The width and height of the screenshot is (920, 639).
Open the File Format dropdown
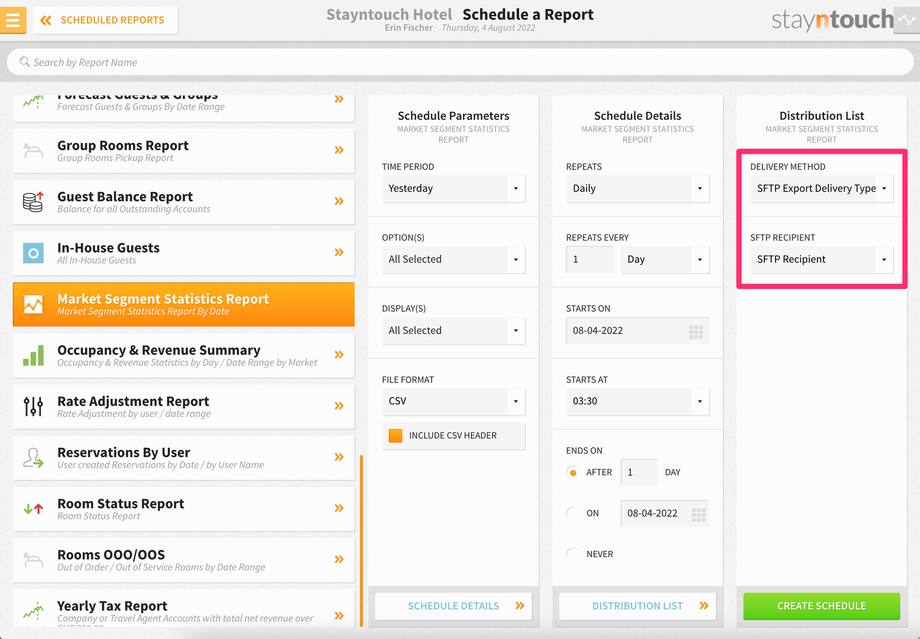454,401
